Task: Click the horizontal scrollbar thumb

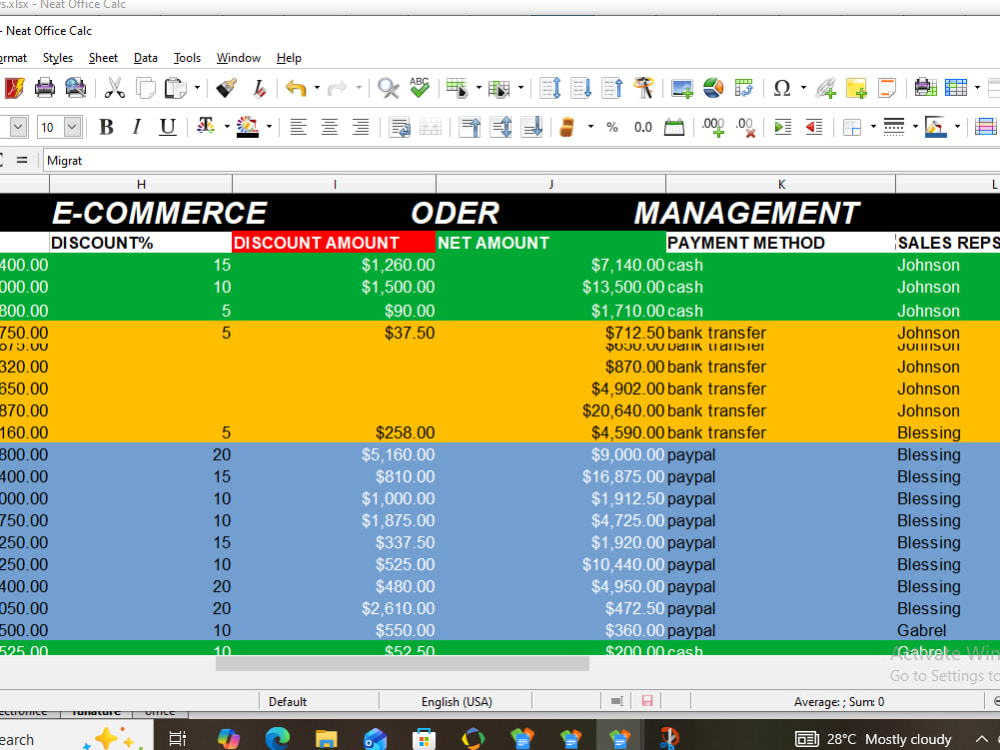Action: pyautogui.click(x=402, y=664)
